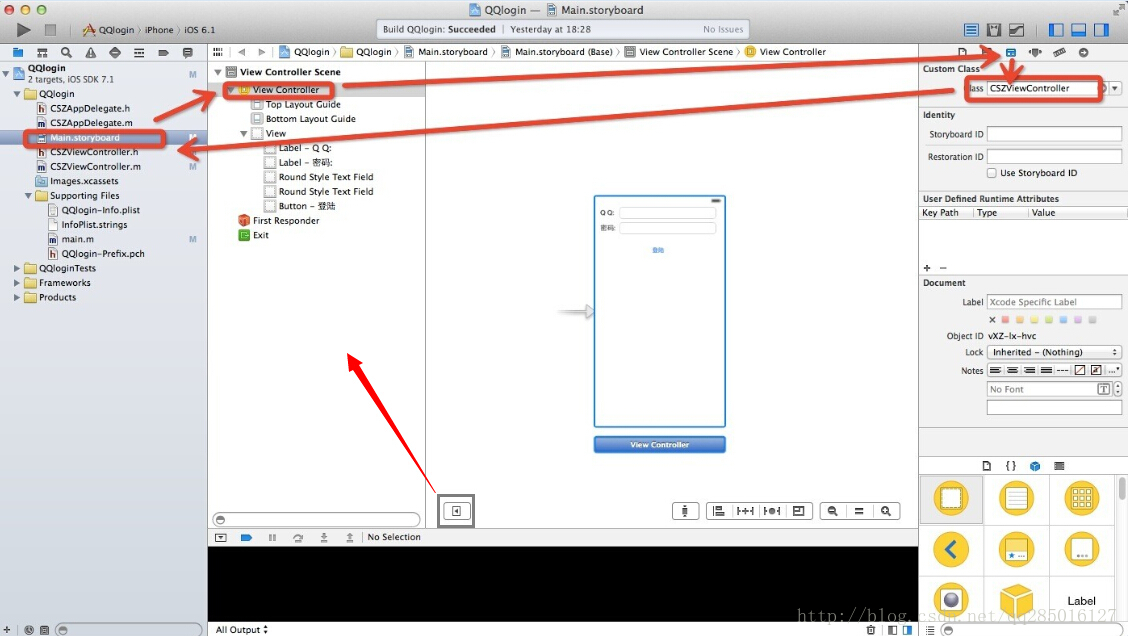
Task: Pick the blue label color swatch
Action: [x=1063, y=319]
